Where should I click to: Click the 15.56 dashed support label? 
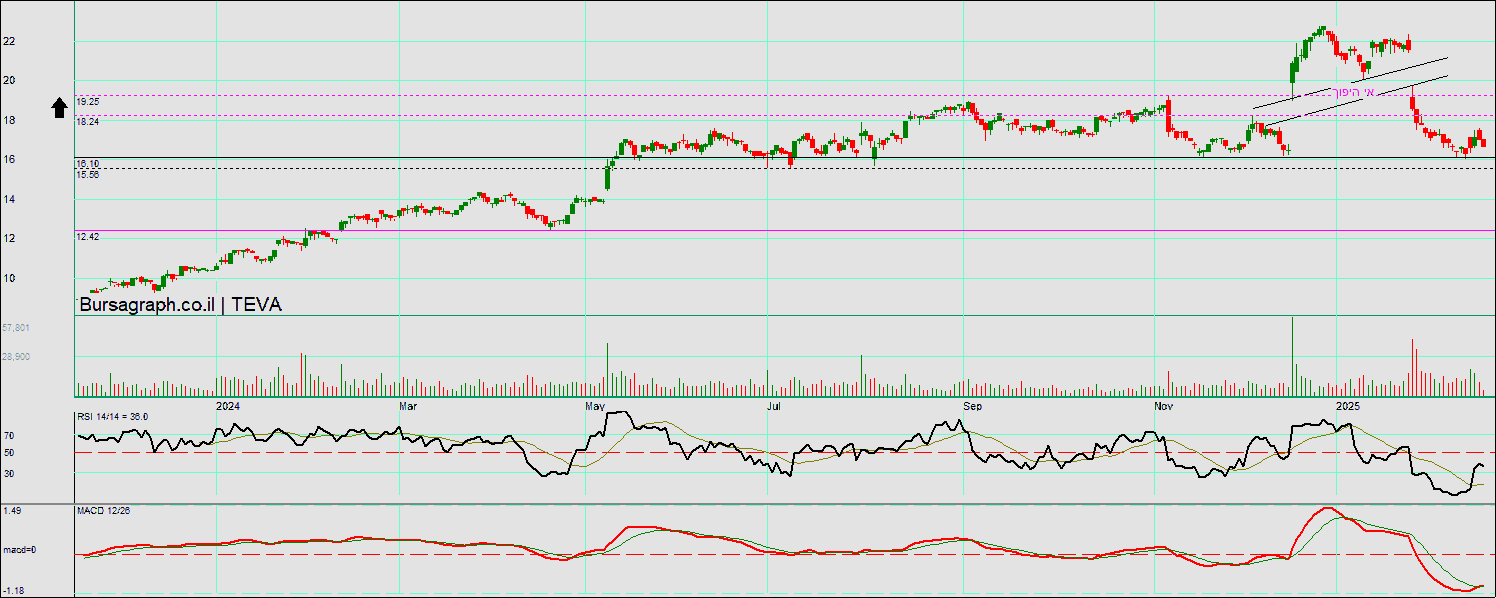coord(88,174)
